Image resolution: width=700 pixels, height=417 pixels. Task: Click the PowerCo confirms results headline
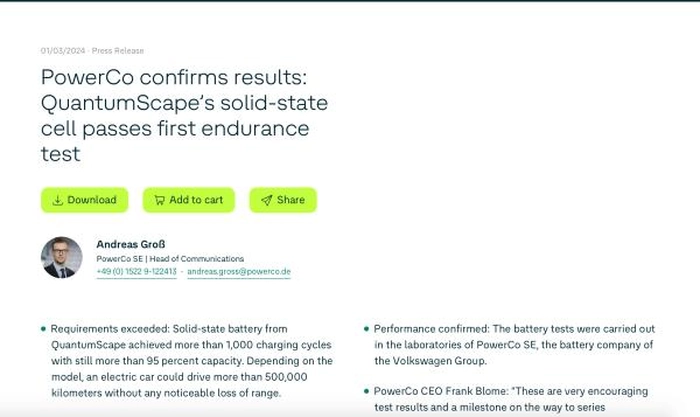(x=183, y=115)
